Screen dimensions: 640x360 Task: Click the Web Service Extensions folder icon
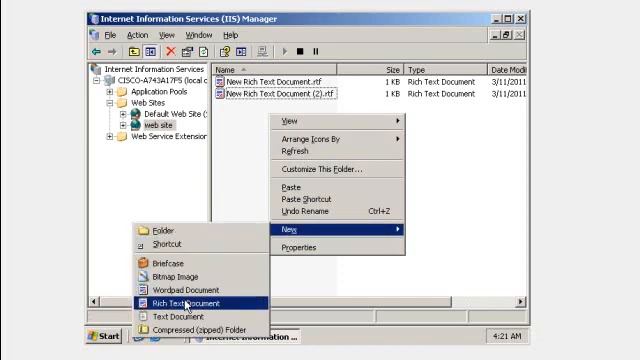pyautogui.click(x=122, y=137)
